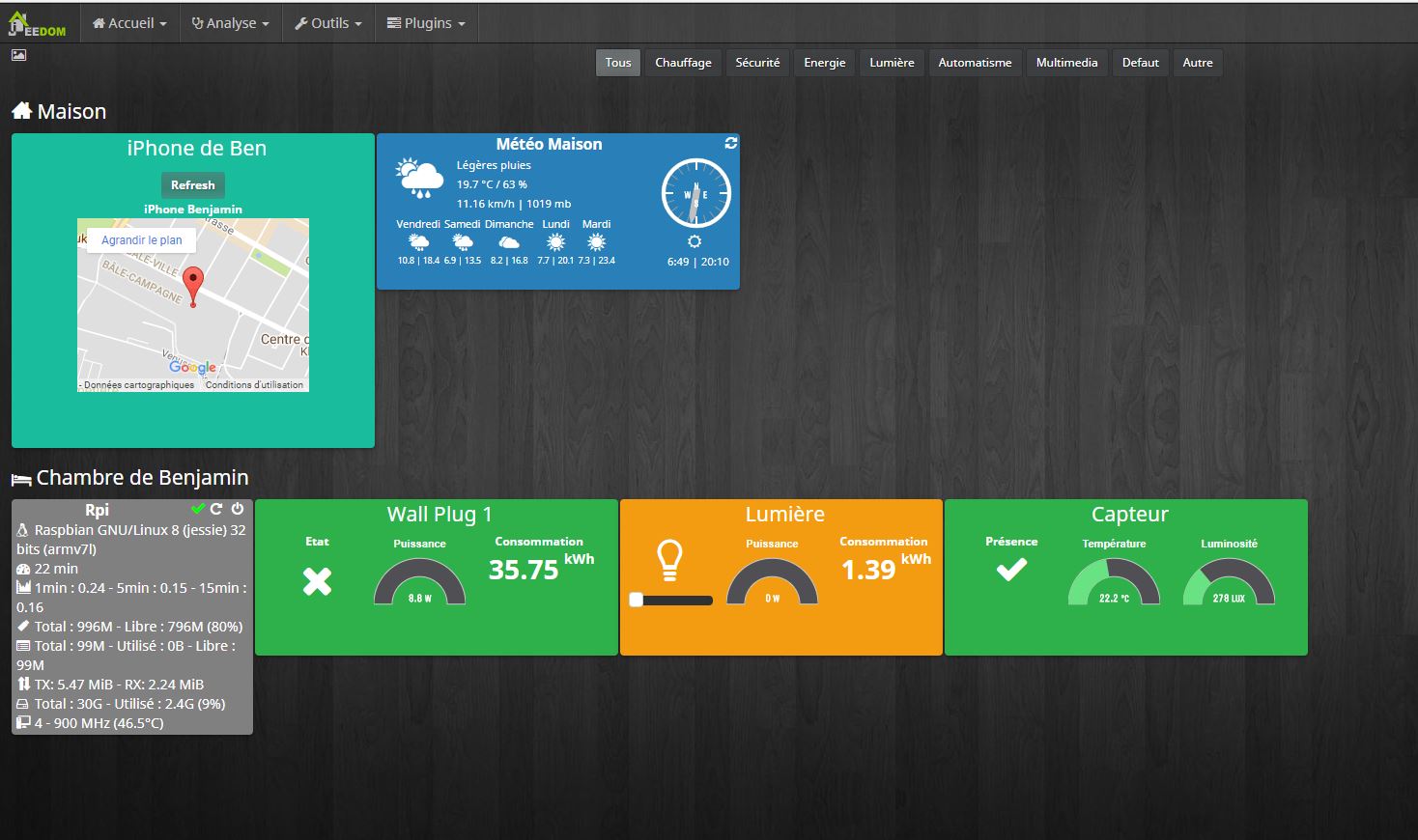
Task: Click the Rpi widget title
Action: pos(97,510)
